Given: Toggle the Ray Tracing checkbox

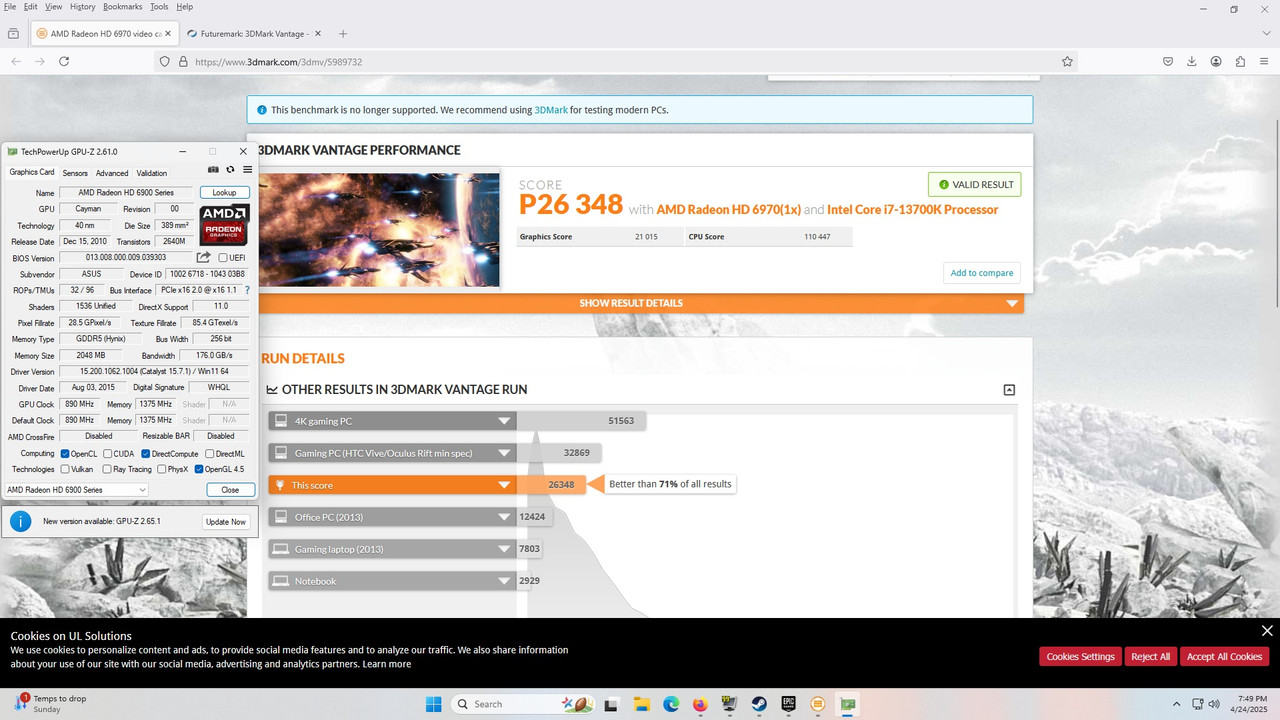Looking at the screenshot, I should click(107, 469).
